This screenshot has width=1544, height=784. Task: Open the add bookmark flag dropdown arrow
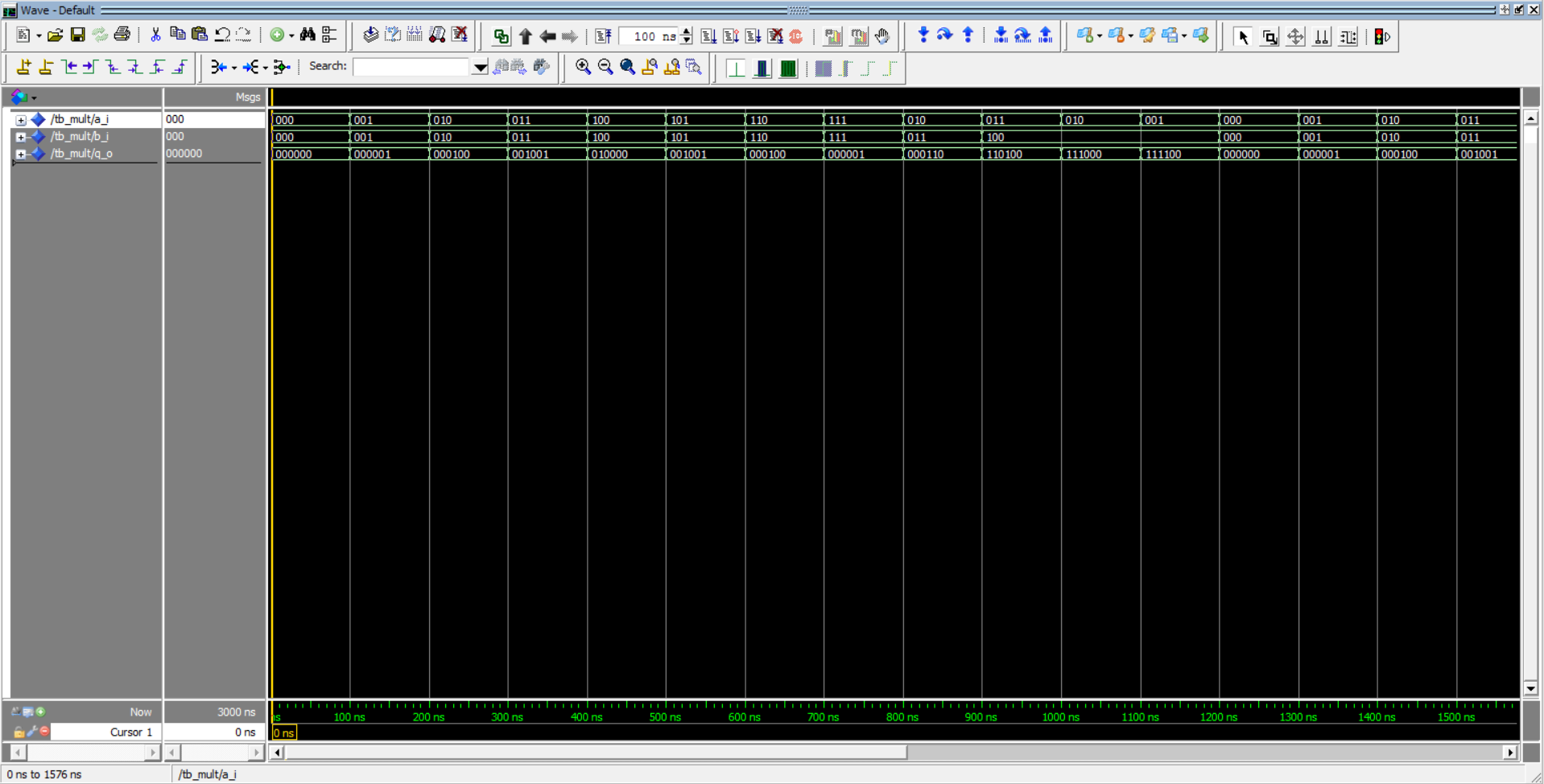tap(1099, 36)
